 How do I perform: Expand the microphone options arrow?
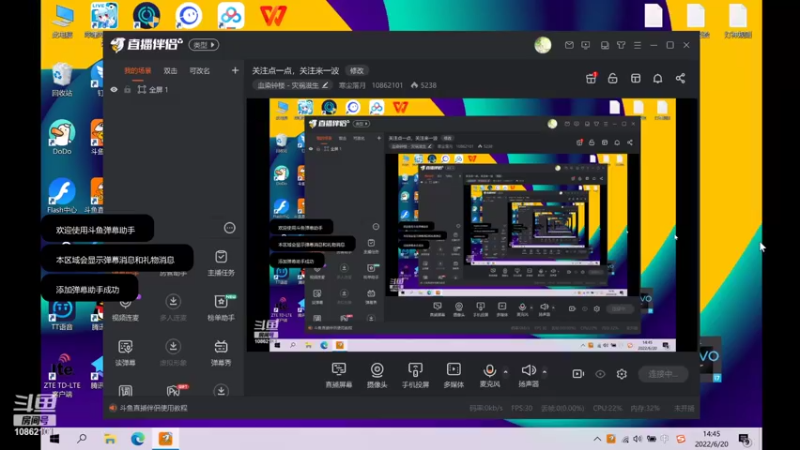506,372
